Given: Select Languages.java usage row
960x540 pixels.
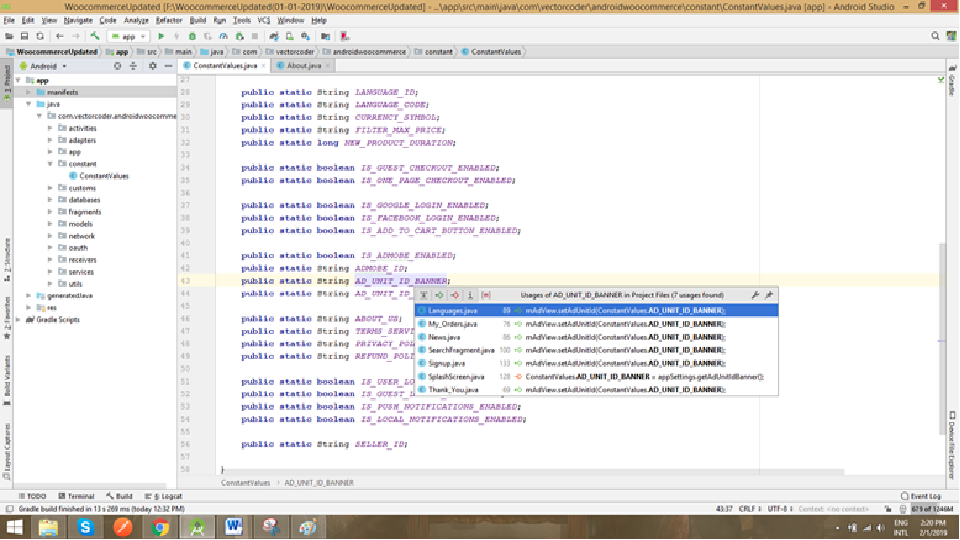Looking at the screenshot, I should pos(596,310).
